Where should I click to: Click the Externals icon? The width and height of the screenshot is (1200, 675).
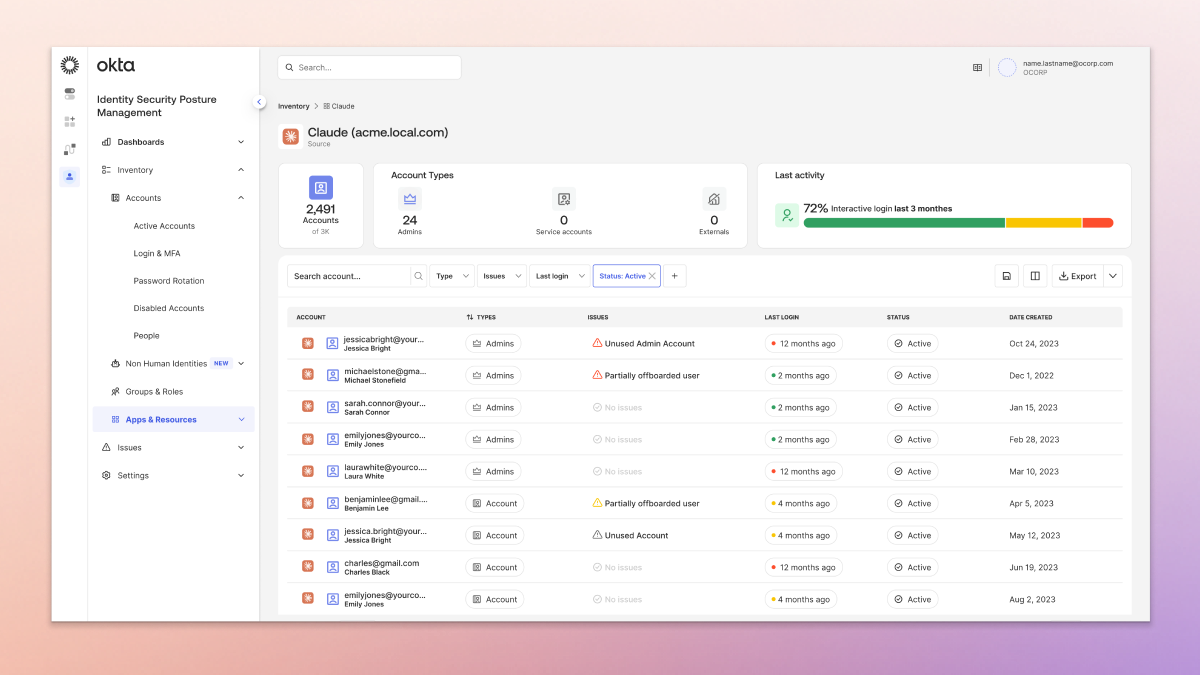coord(714,199)
